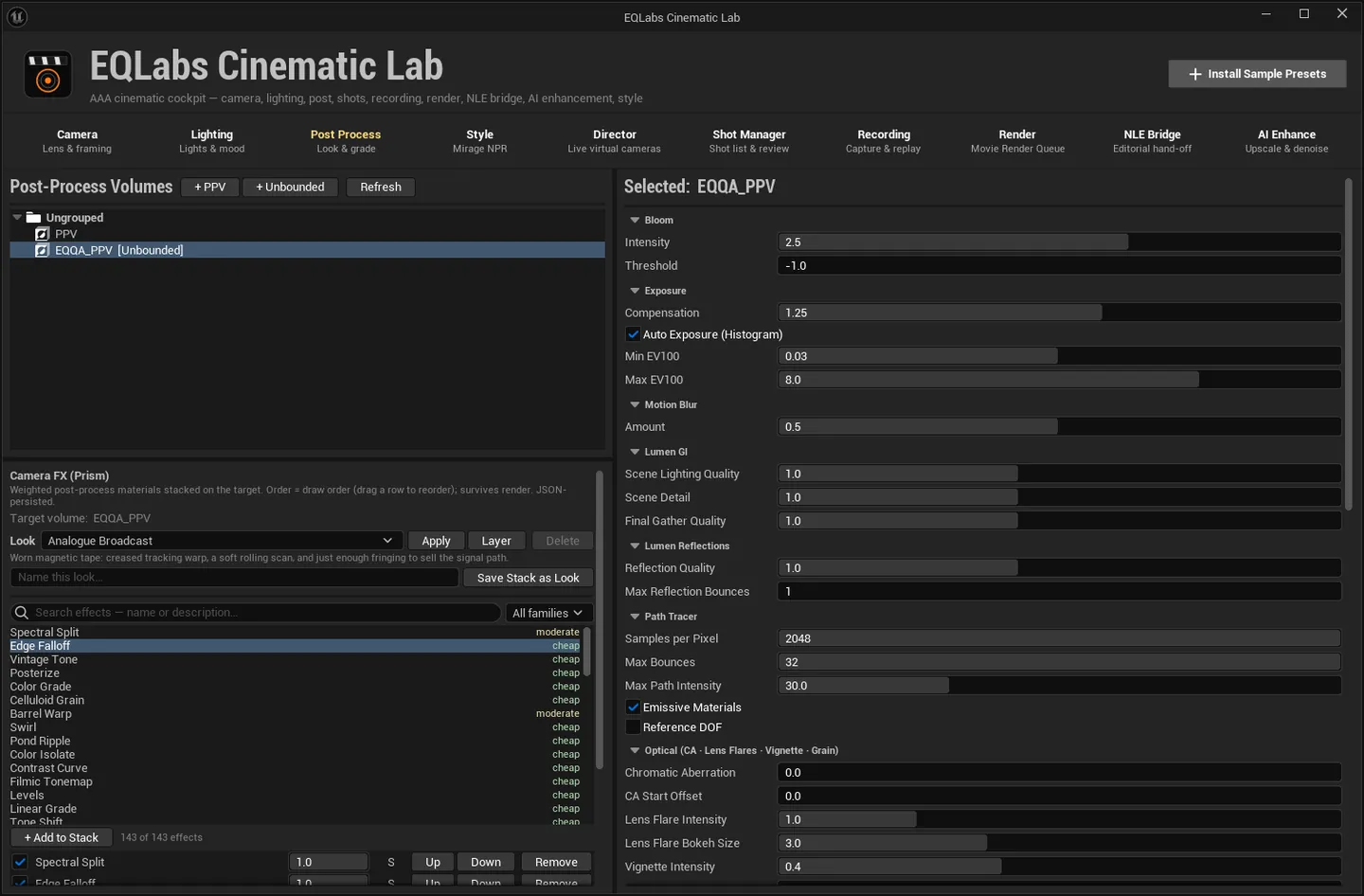This screenshot has height=896, width=1364.
Task: Click the Bloom Intensity slider
Action: [x=1059, y=242]
